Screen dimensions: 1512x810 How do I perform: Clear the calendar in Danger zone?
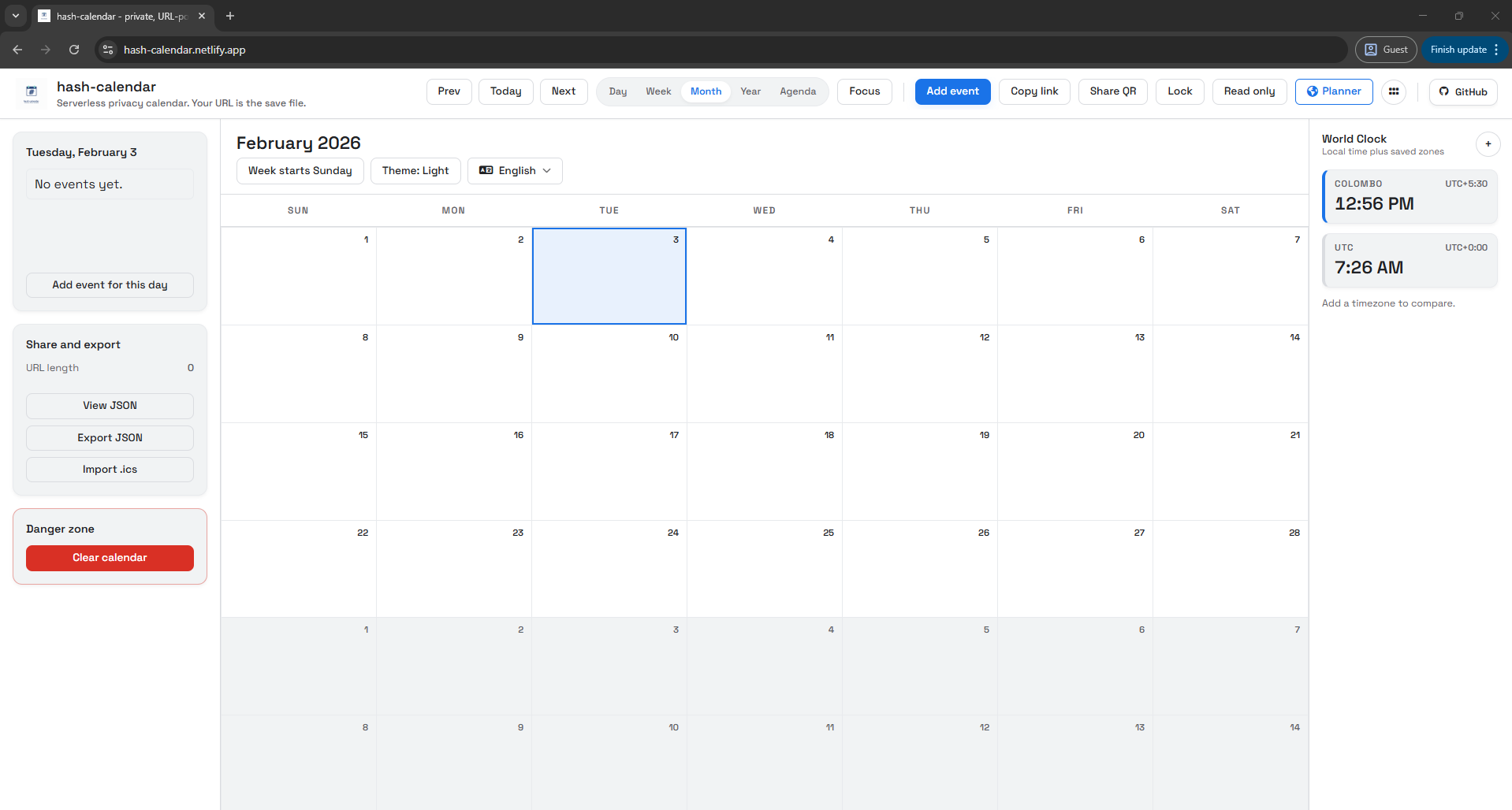(110, 558)
